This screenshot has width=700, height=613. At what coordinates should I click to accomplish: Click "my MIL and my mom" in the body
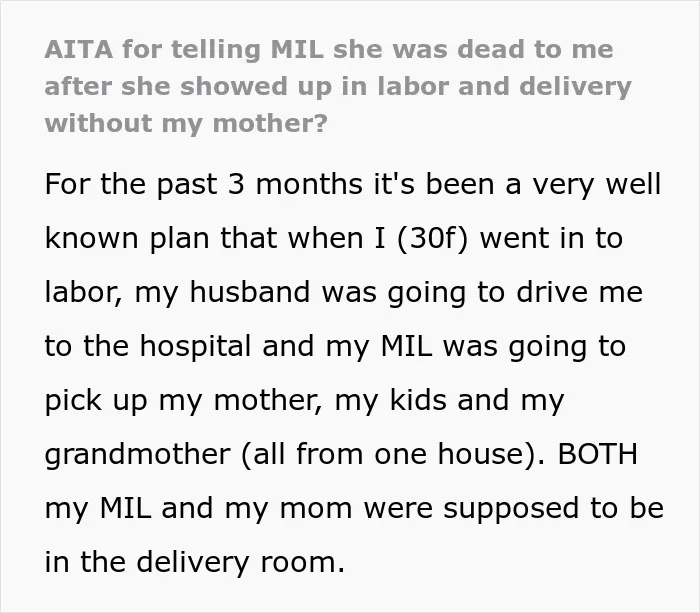pyautogui.click(x=199, y=509)
